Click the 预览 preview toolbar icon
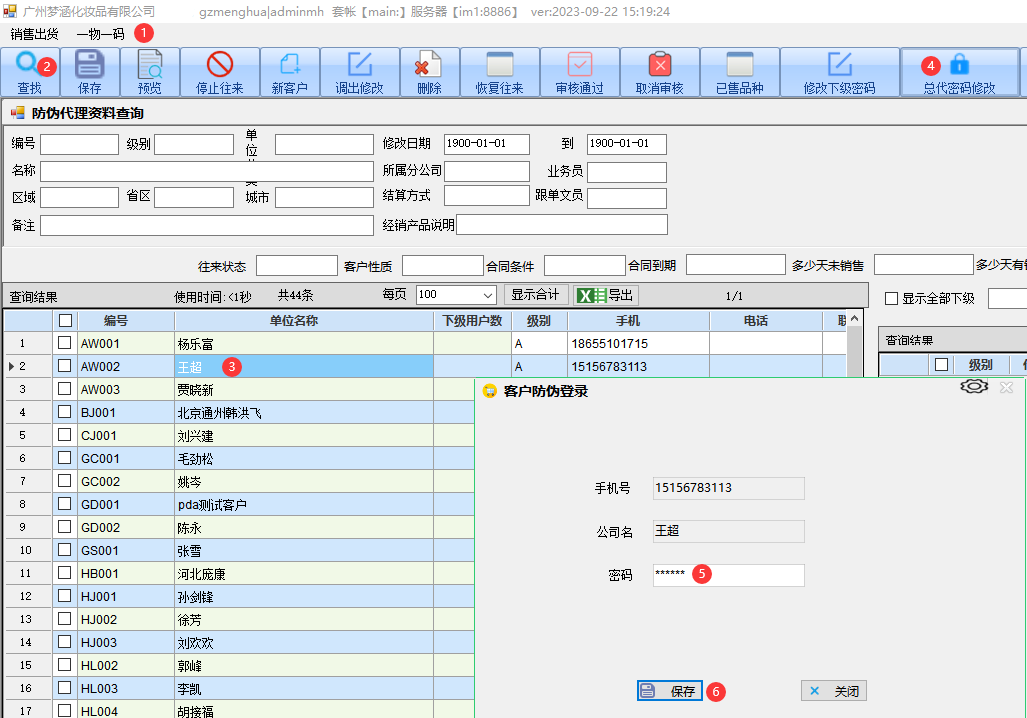The height and width of the screenshot is (718, 1027). [x=150, y=65]
